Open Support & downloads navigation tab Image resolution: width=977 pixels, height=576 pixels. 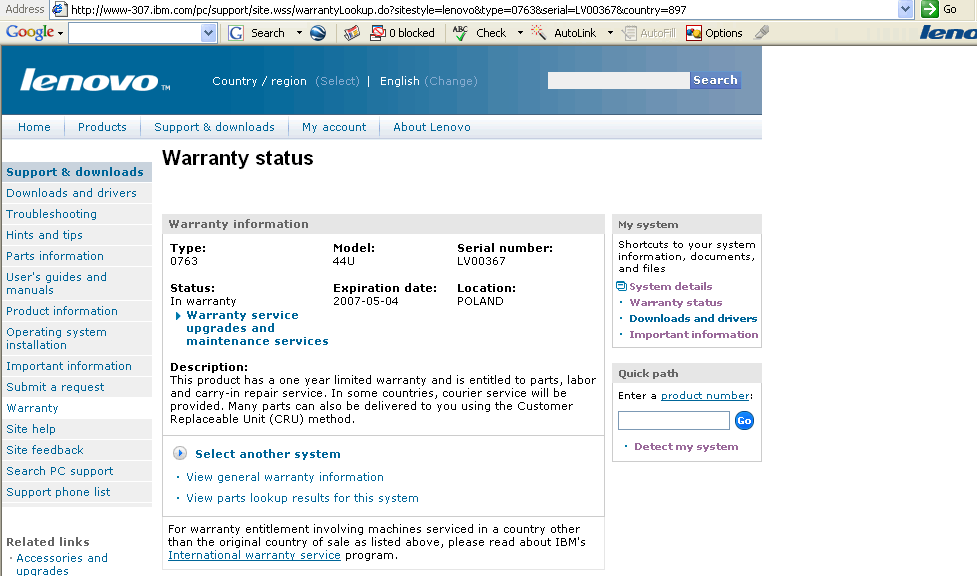(x=214, y=127)
